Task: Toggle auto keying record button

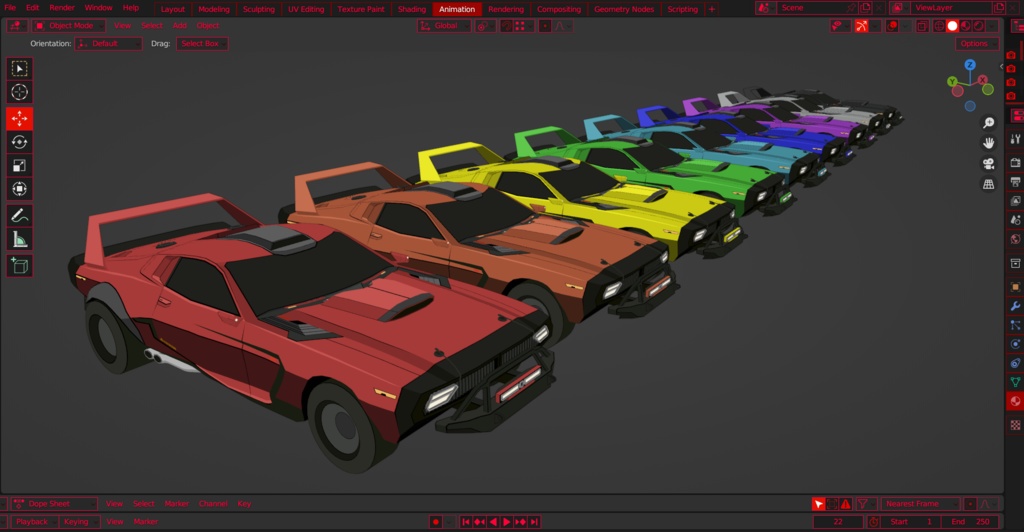Action: pos(436,522)
